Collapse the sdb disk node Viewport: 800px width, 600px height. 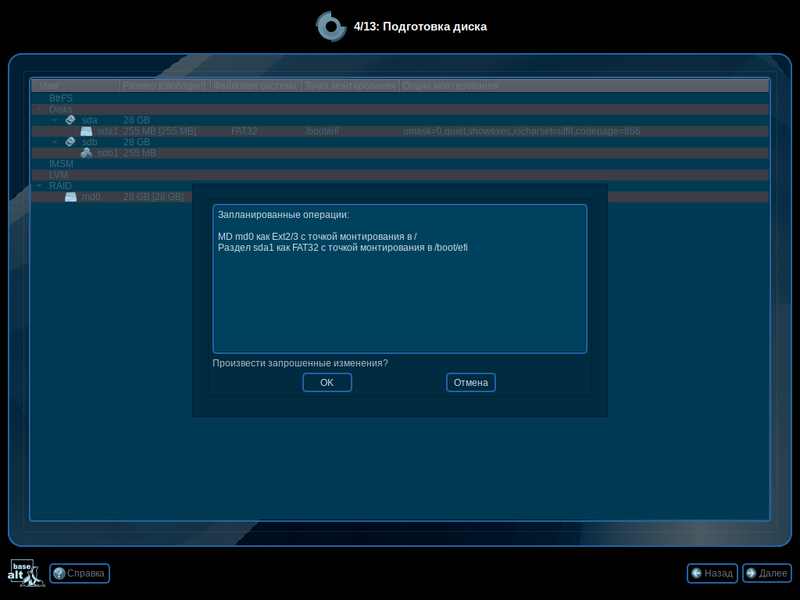click(55, 142)
